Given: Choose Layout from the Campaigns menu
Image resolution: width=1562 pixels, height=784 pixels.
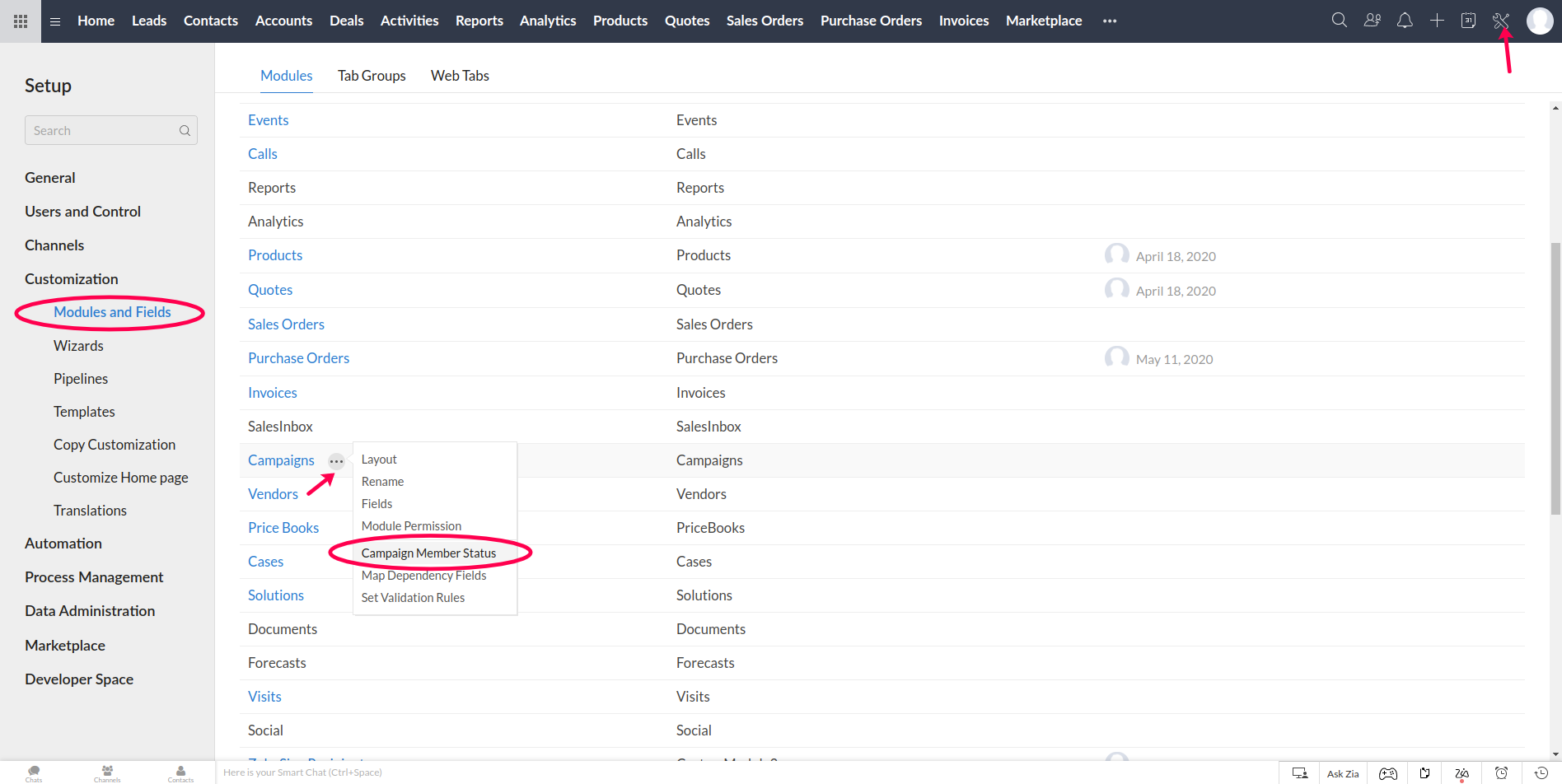Looking at the screenshot, I should point(379,460).
